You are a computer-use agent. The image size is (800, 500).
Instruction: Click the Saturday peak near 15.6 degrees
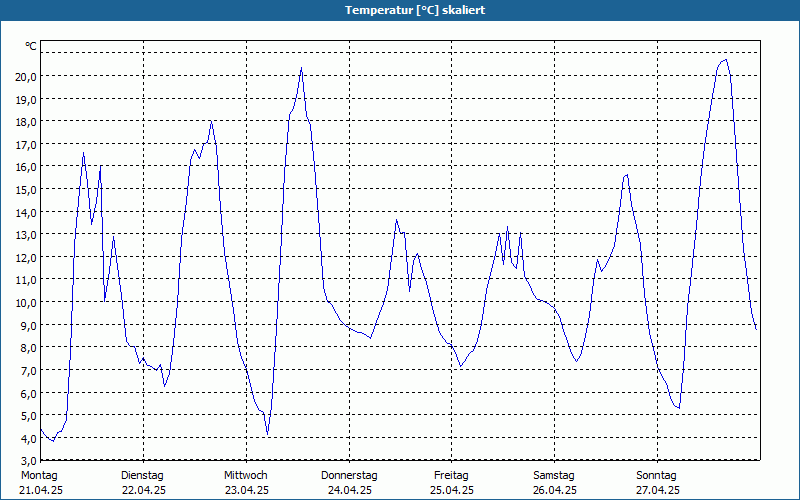click(x=627, y=174)
